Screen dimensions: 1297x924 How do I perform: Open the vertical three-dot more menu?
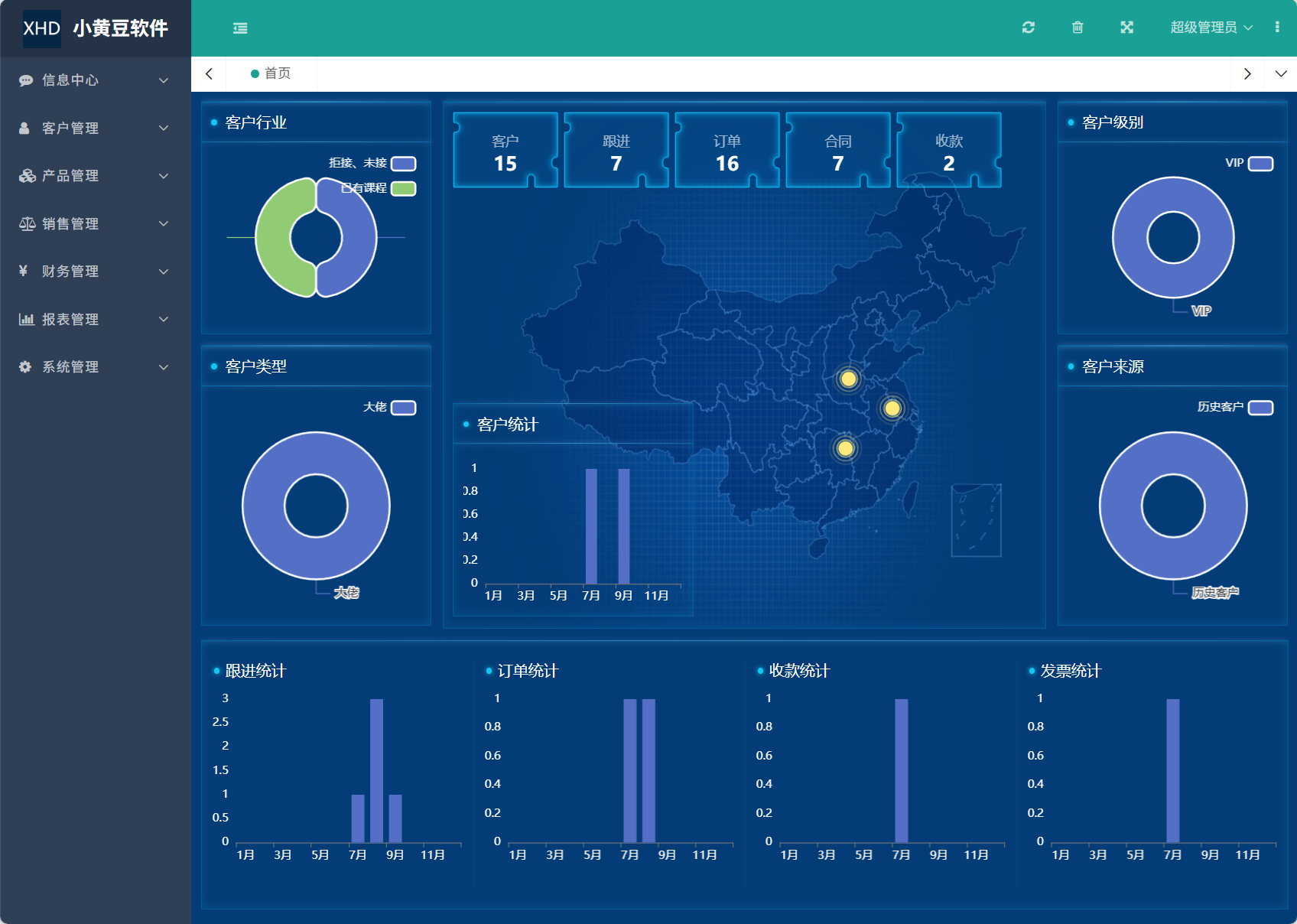point(1277,28)
